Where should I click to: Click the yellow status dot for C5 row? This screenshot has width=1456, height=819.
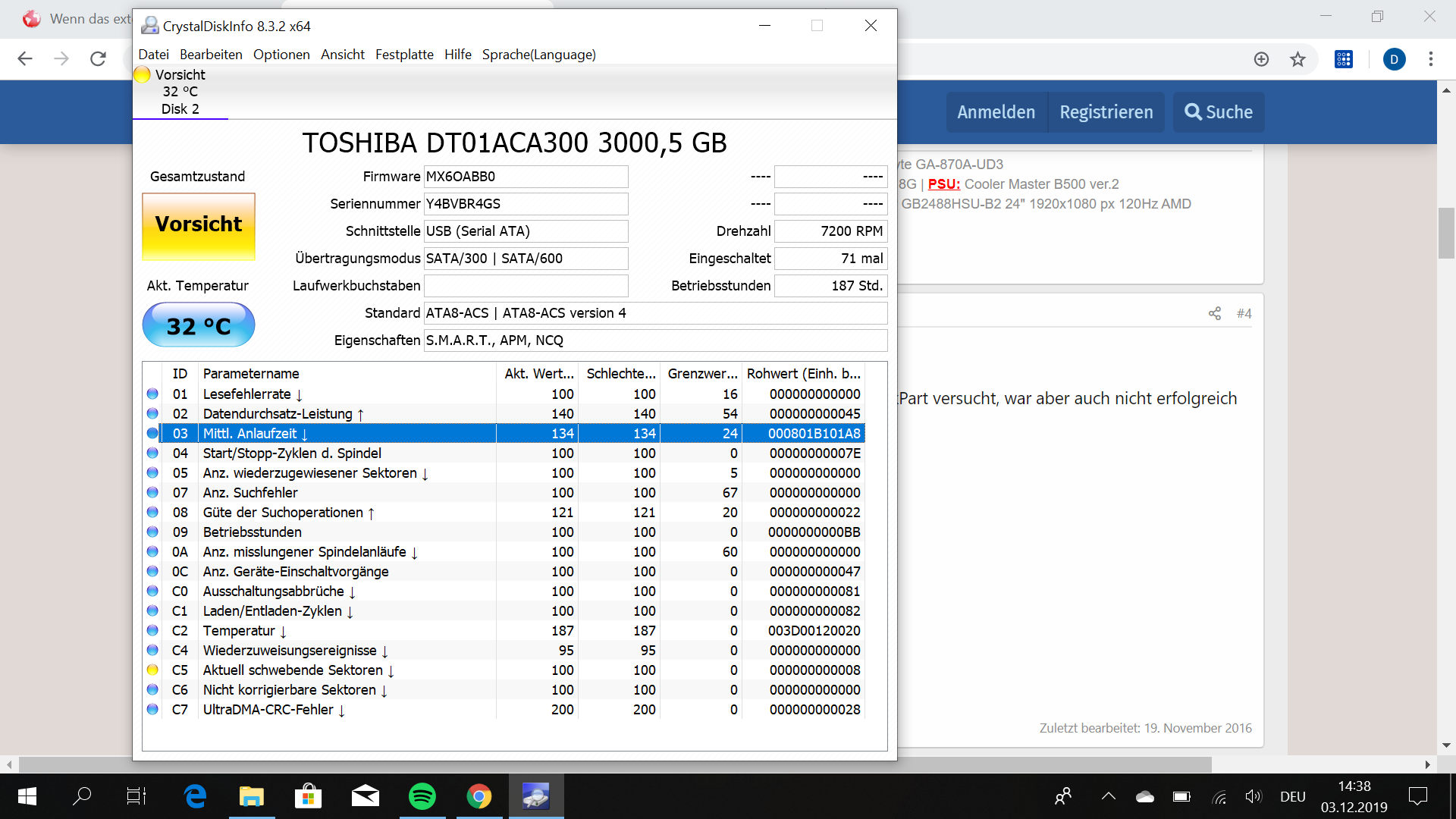(152, 670)
